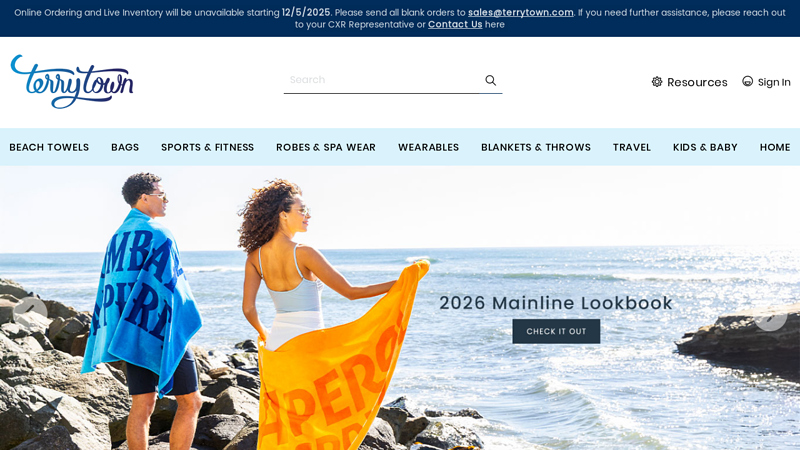Follow the Contact Us banner link
The image size is (800, 450).
click(455, 24)
